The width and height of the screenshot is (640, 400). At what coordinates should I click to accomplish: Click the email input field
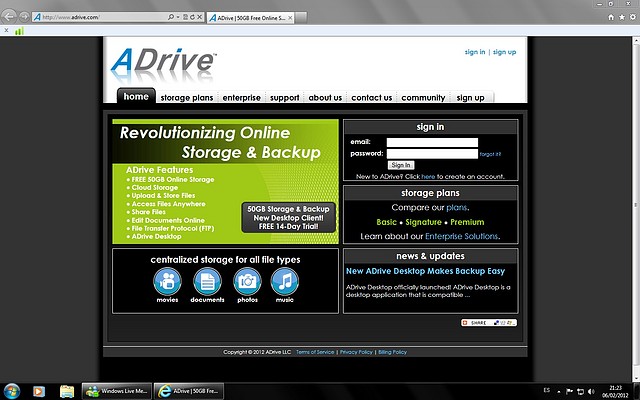point(432,142)
